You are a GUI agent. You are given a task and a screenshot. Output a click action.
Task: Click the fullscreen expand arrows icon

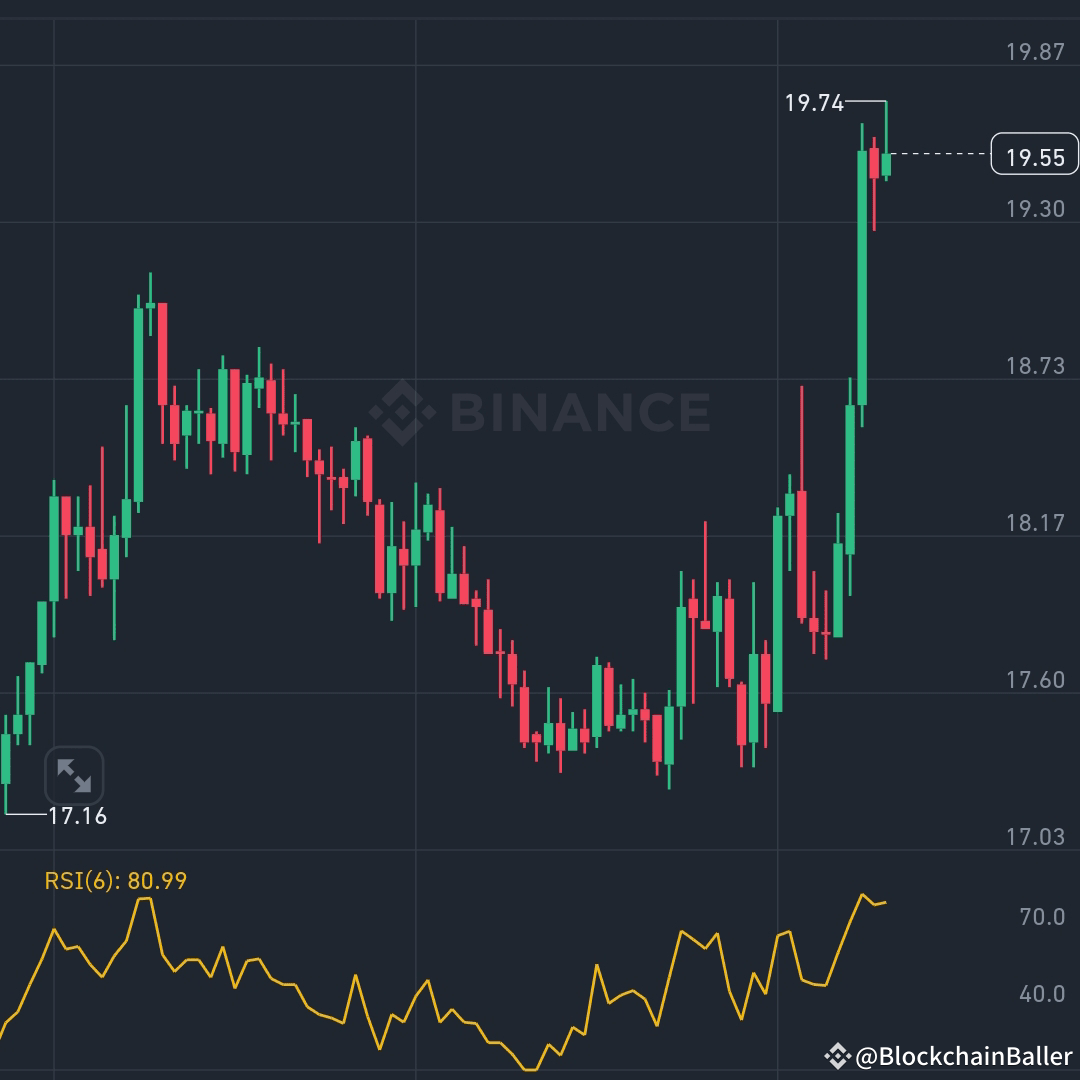73,775
